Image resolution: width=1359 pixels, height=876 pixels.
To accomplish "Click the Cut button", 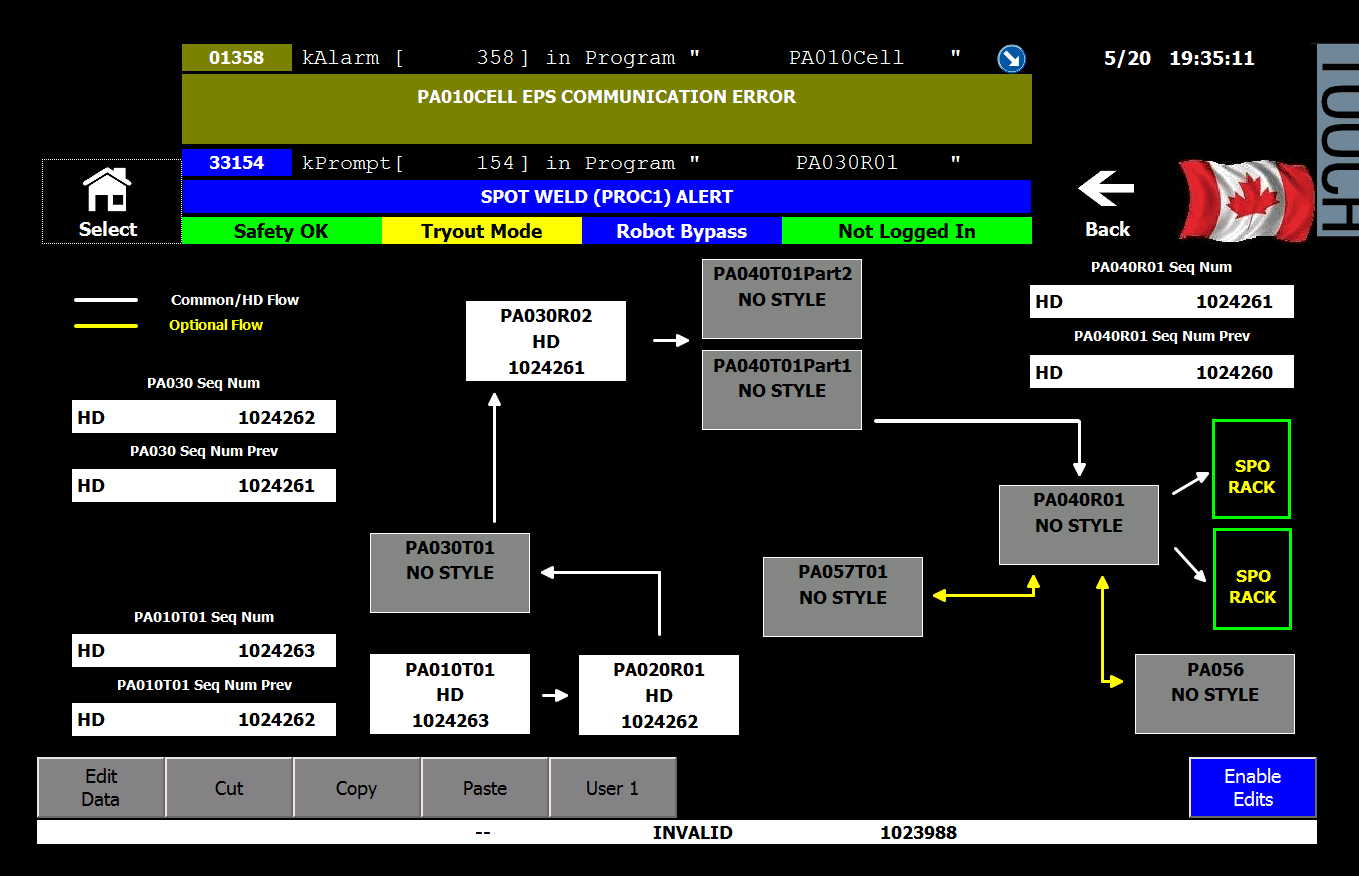I will pyautogui.click(x=229, y=788).
